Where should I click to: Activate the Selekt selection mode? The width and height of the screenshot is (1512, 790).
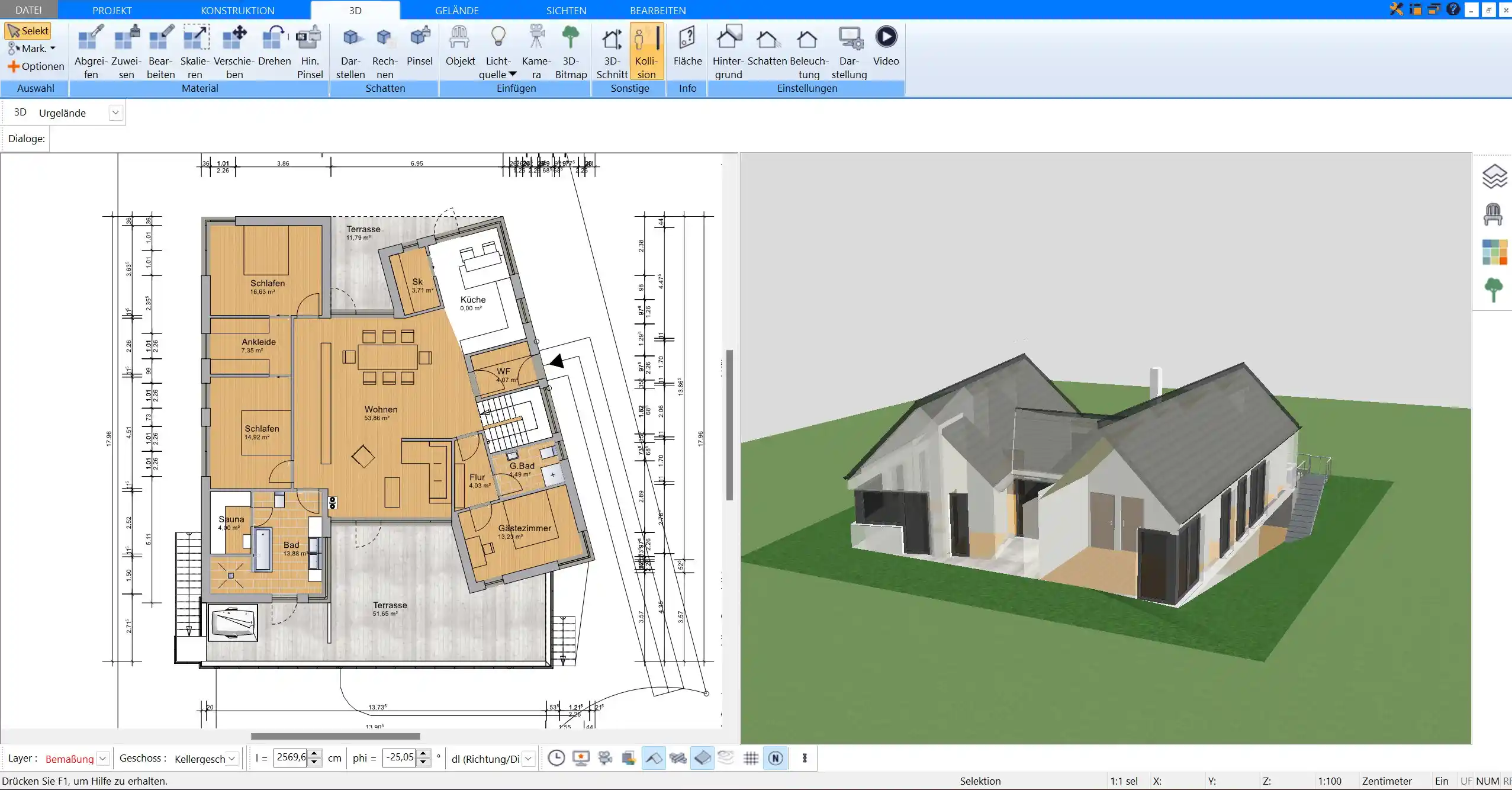pyautogui.click(x=28, y=31)
